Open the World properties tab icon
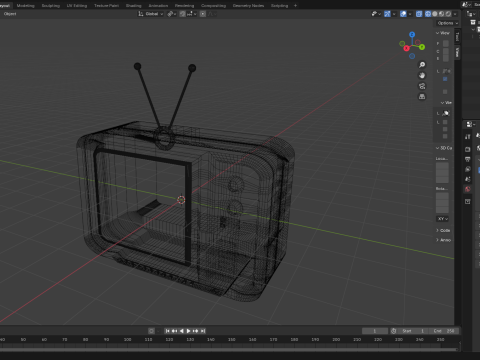480x360 pixels. [x=468, y=189]
